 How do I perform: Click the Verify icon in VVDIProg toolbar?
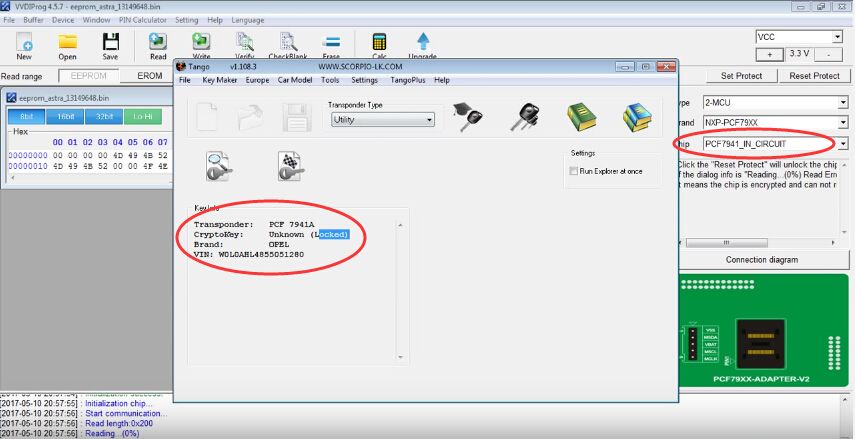pyautogui.click(x=244, y=42)
